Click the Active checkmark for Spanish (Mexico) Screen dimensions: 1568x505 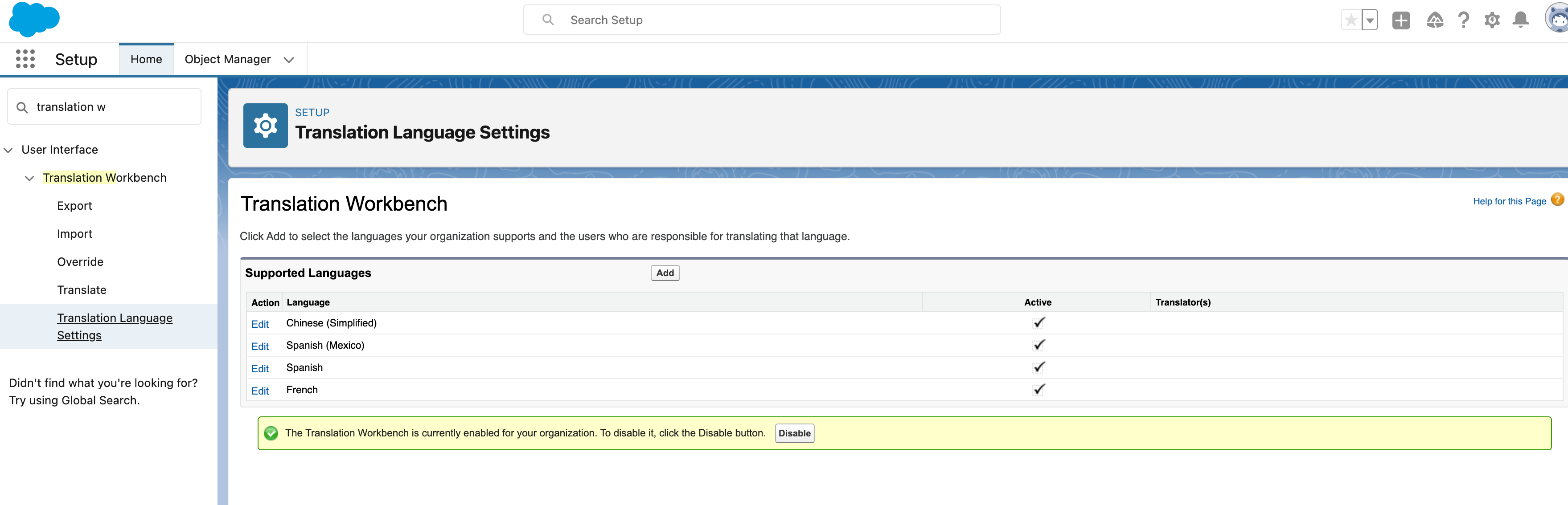[x=1038, y=345]
